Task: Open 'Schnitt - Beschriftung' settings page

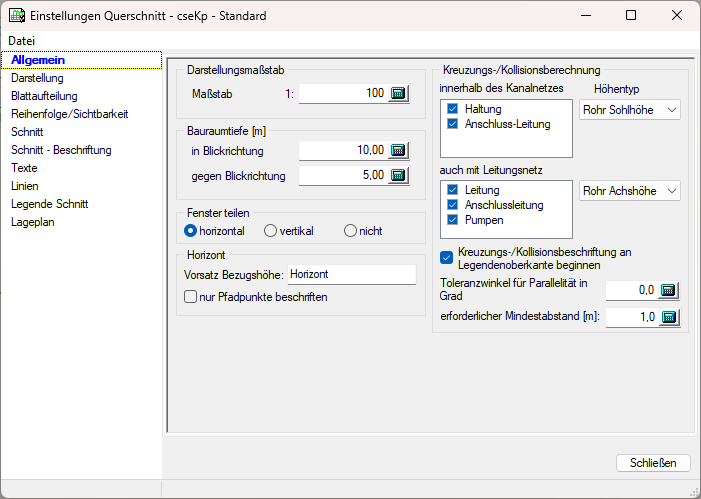Action: click(x=61, y=150)
